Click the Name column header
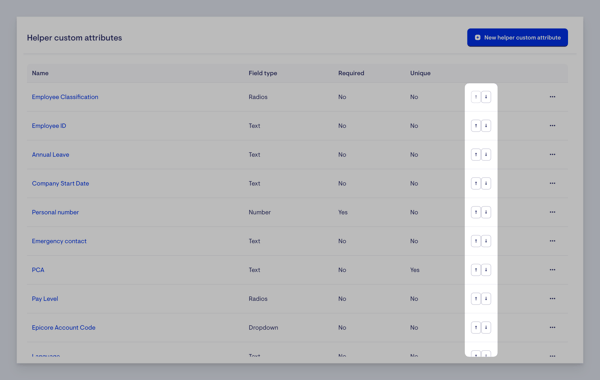The height and width of the screenshot is (380, 600). pos(40,73)
